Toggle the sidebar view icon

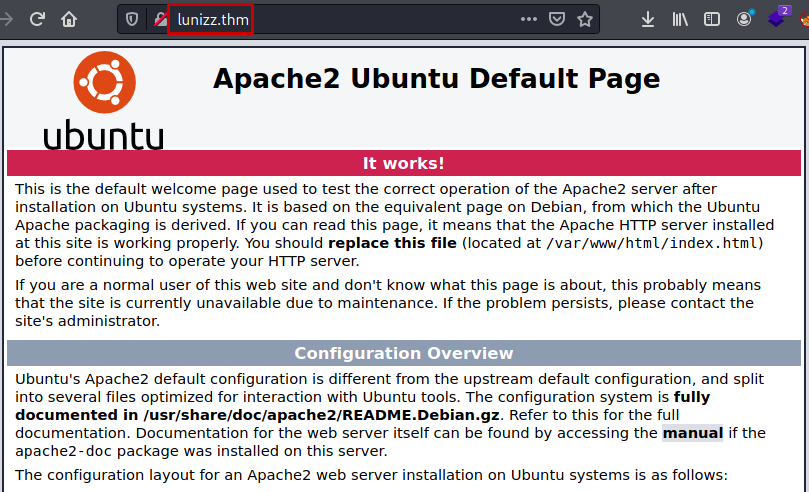click(x=711, y=20)
